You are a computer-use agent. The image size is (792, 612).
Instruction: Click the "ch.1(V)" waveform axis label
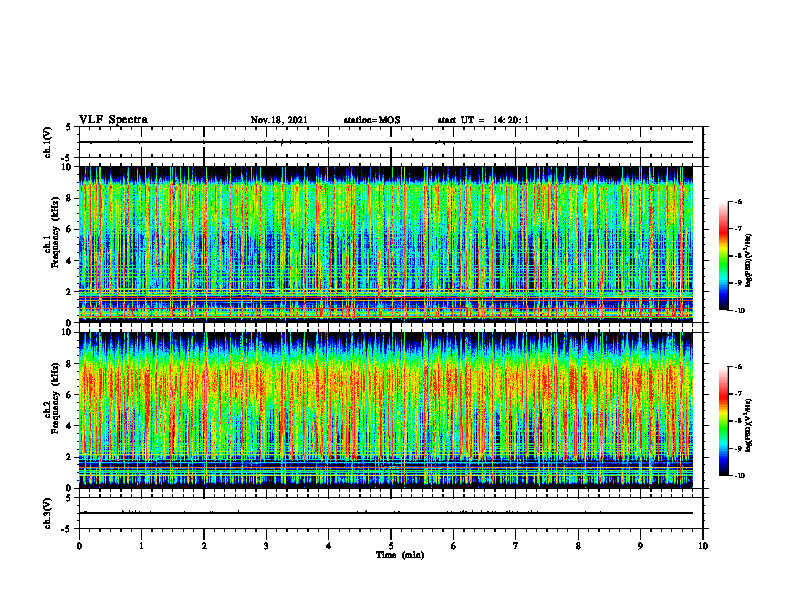48,142
